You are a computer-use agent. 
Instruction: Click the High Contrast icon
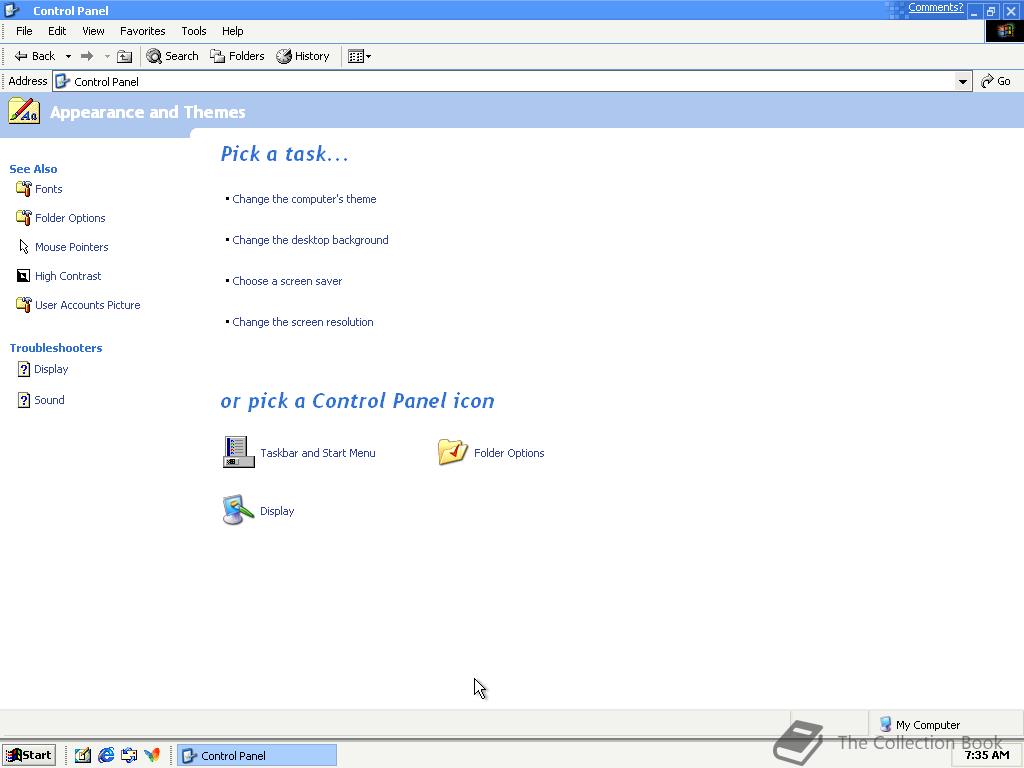tap(24, 276)
